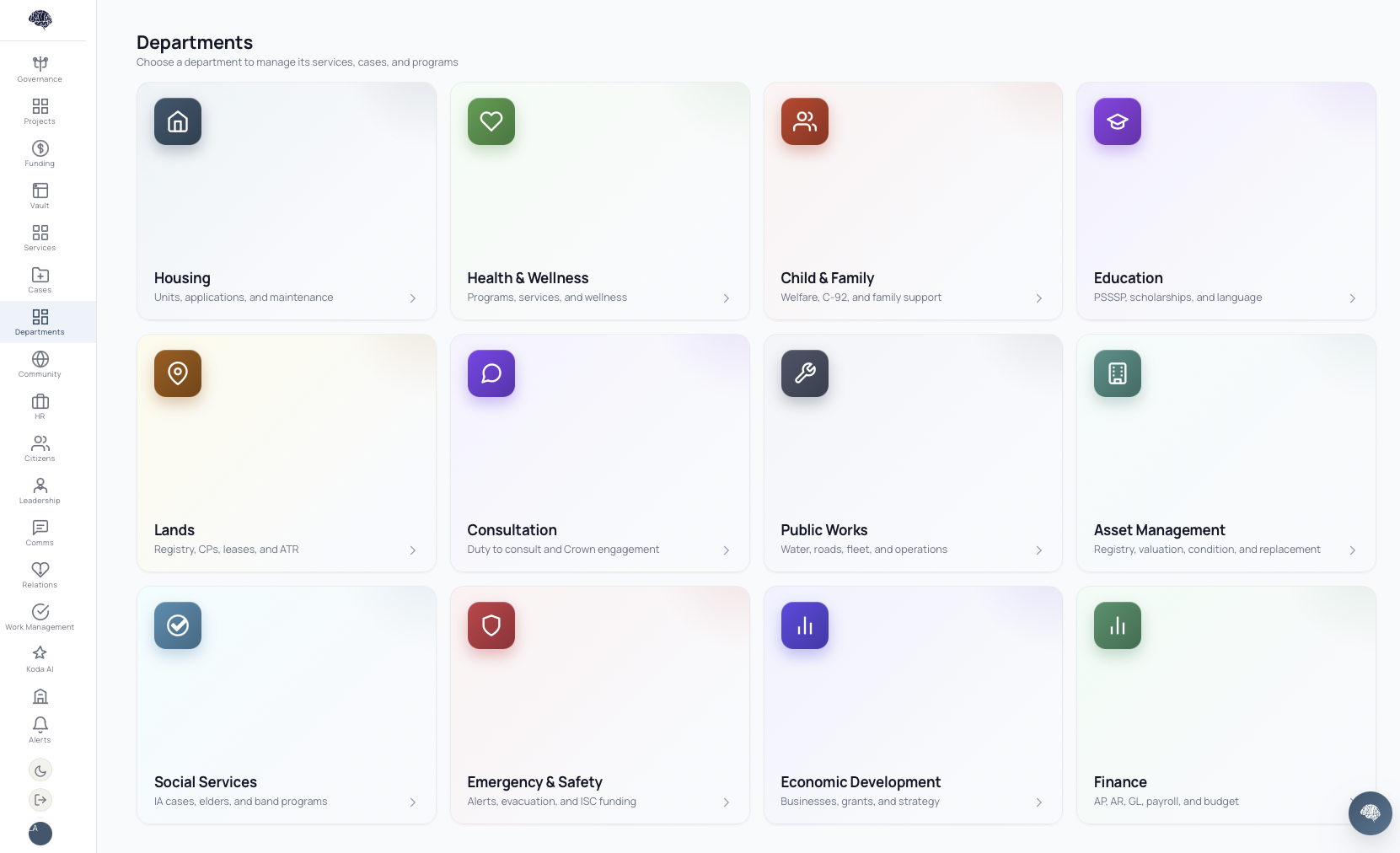Open the Lands department title
Image resolution: width=1400 pixels, height=853 pixels.
click(x=174, y=530)
